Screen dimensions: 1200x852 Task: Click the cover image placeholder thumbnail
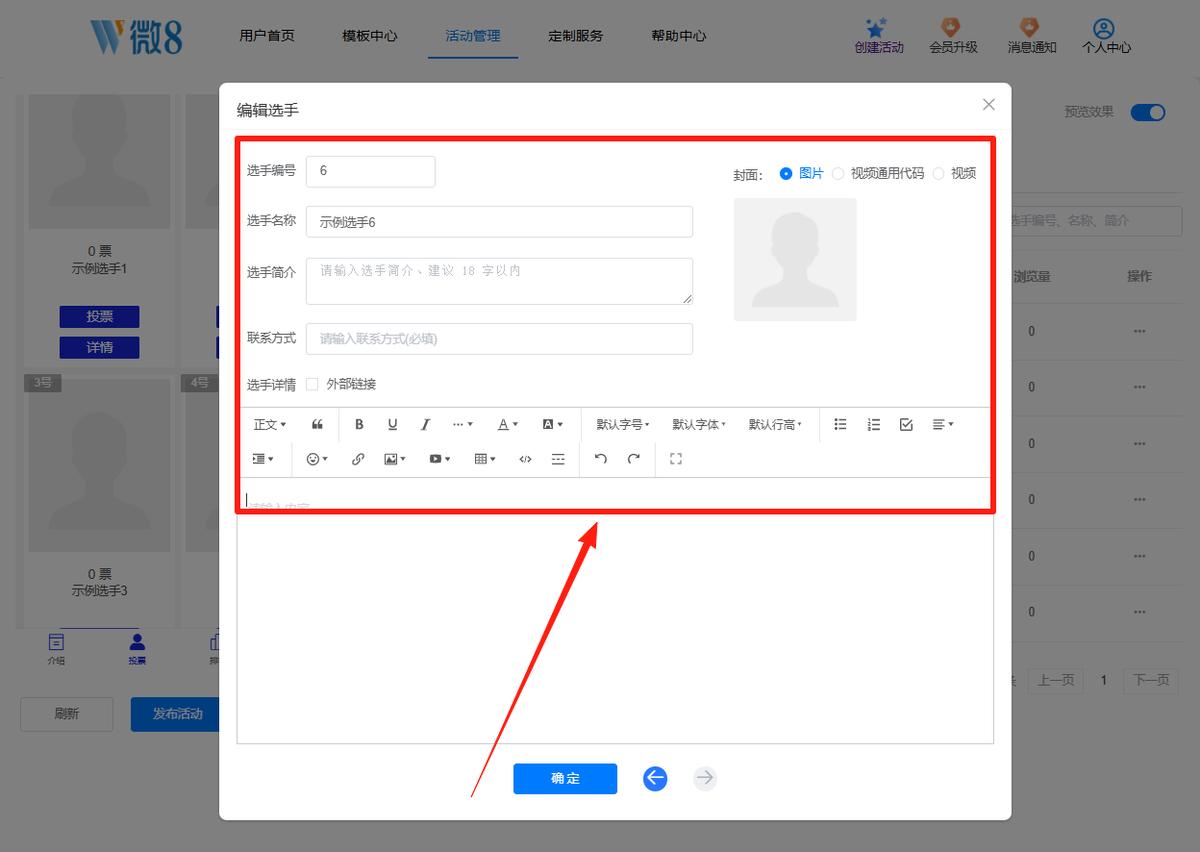[795, 259]
